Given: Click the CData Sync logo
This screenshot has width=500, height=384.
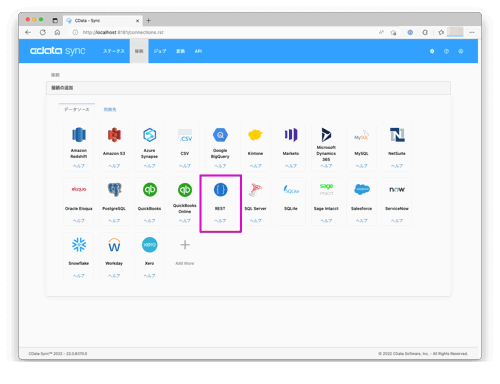Looking at the screenshot, I should pos(58,51).
